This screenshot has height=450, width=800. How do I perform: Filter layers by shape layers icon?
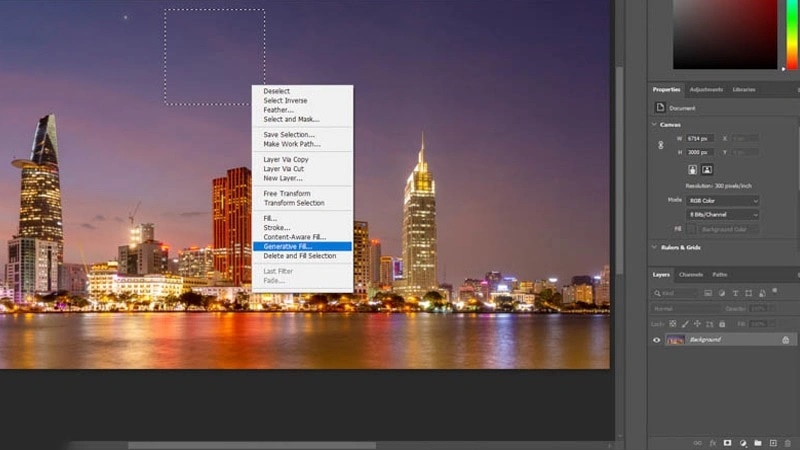(748, 293)
